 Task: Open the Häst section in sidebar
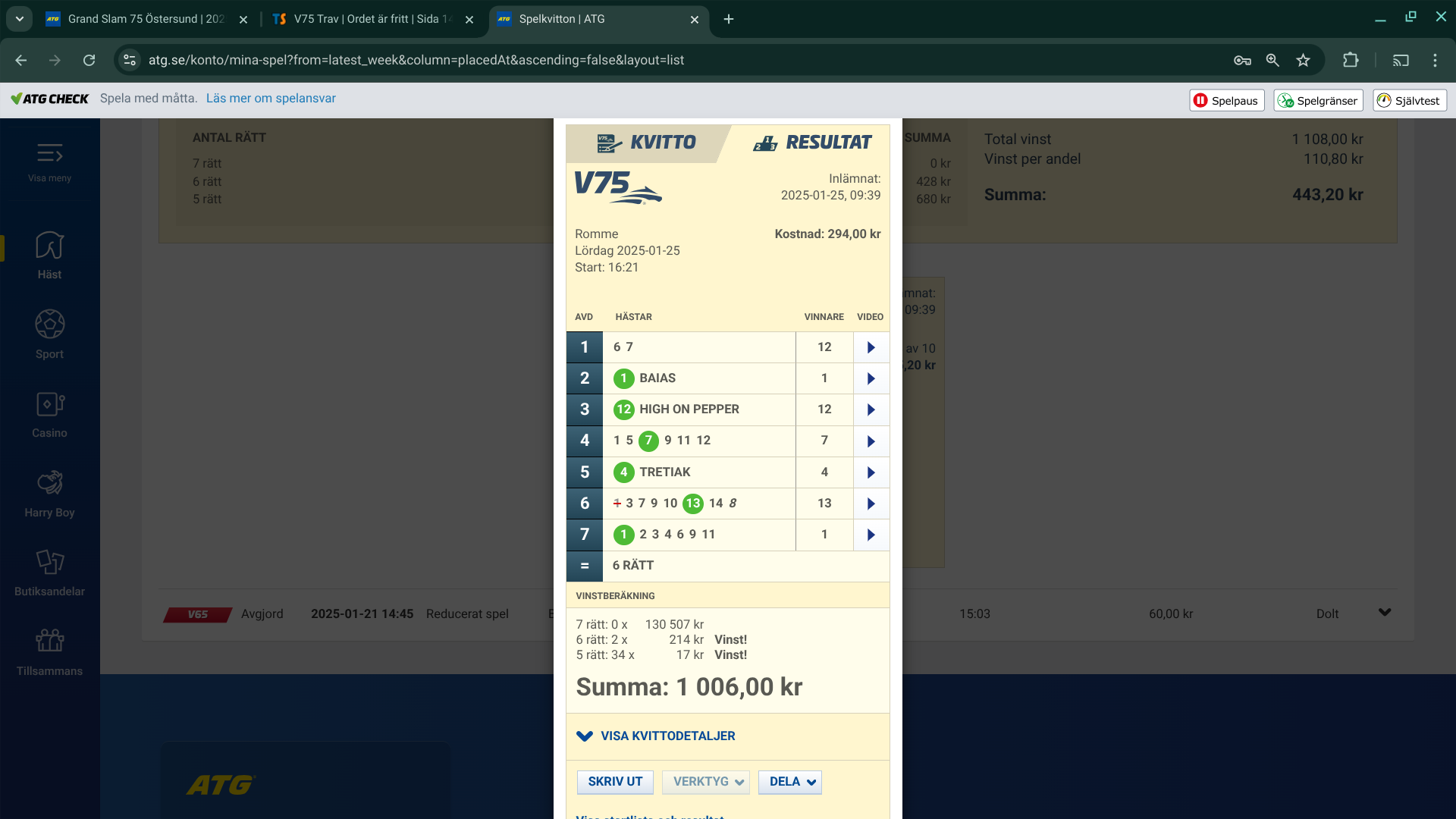(x=49, y=255)
